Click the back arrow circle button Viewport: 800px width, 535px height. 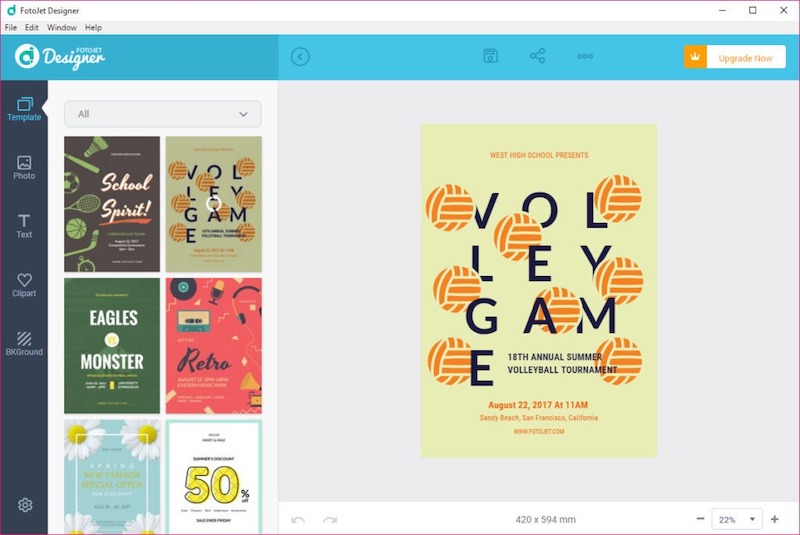coord(300,57)
